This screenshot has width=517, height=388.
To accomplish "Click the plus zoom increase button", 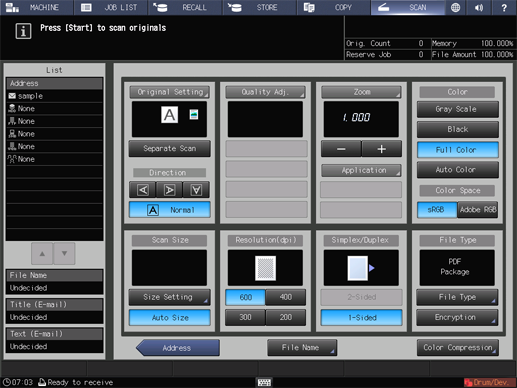I will coord(381,149).
